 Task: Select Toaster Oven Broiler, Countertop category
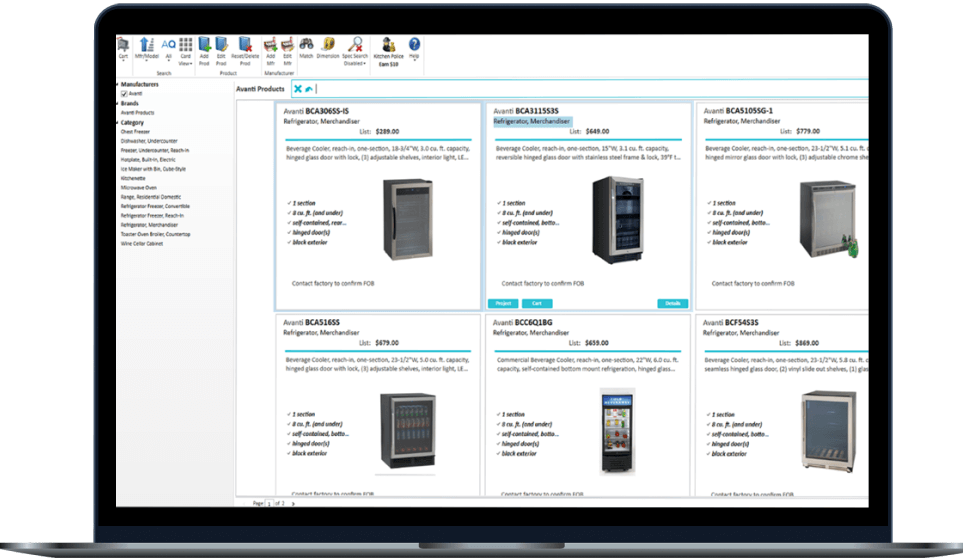[x=155, y=234]
